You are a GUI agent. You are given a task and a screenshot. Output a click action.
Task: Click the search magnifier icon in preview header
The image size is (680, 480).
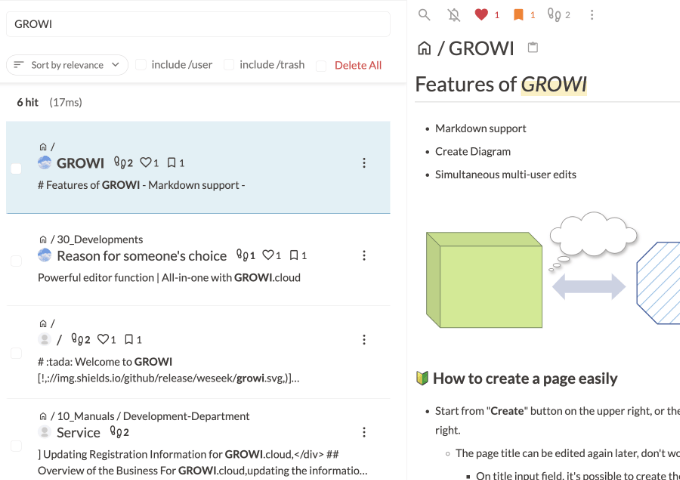[x=425, y=15]
